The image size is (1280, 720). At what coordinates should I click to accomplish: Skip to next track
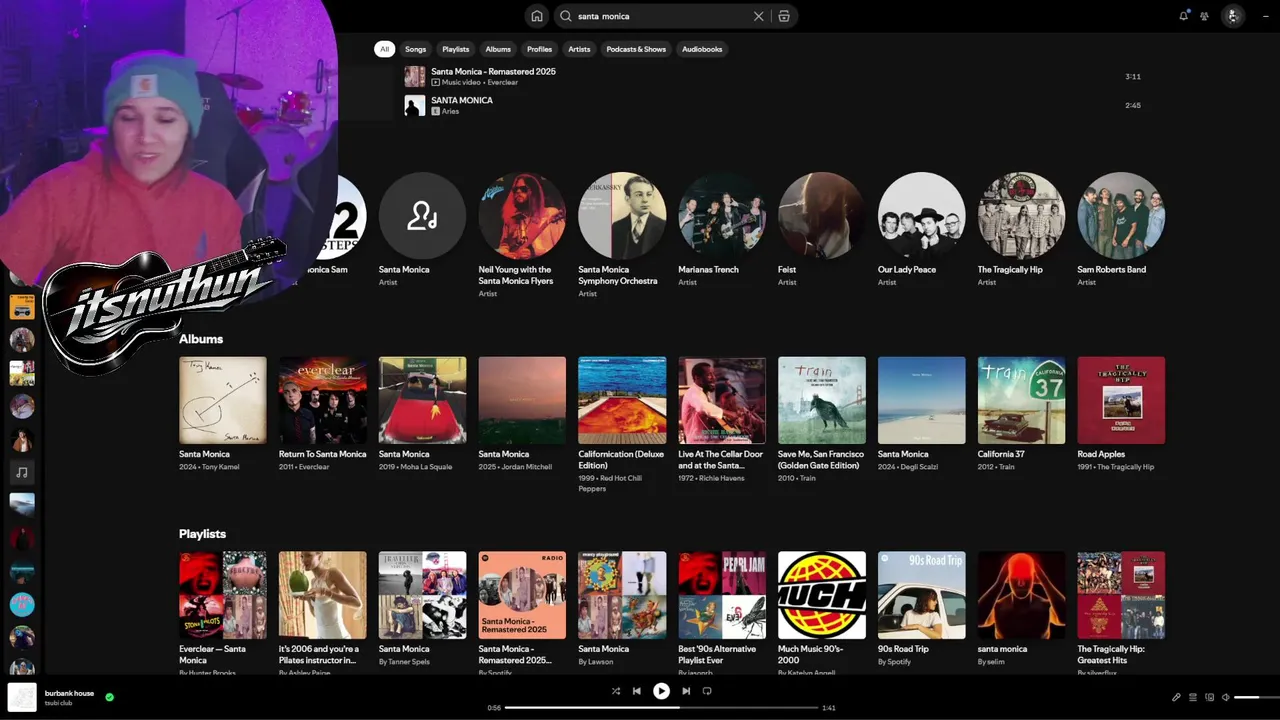pos(686,691)
